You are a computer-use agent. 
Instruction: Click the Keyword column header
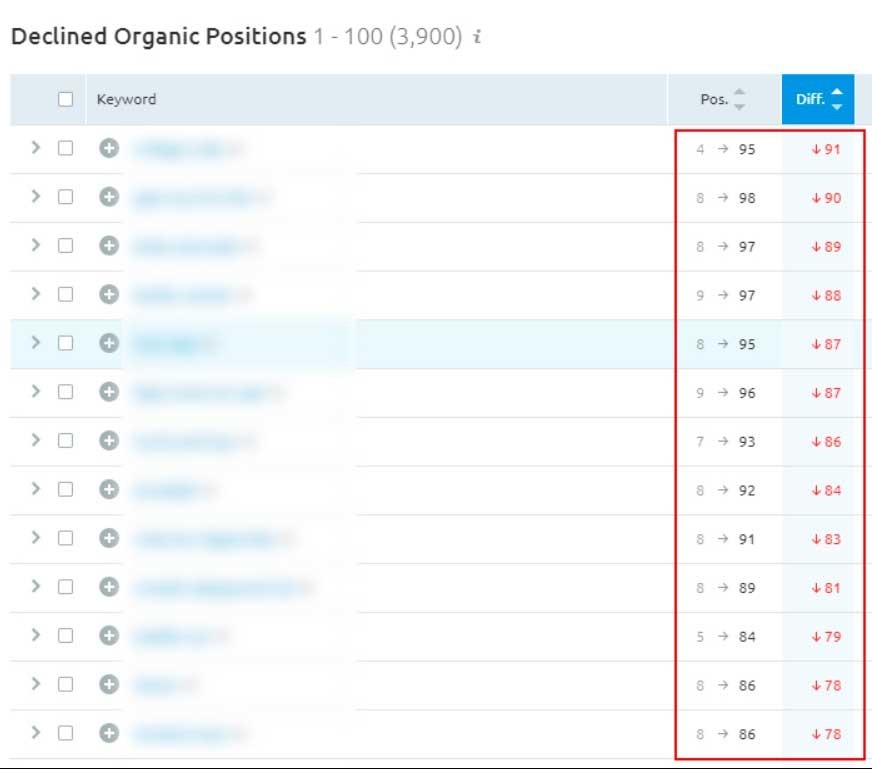[126, 100]
